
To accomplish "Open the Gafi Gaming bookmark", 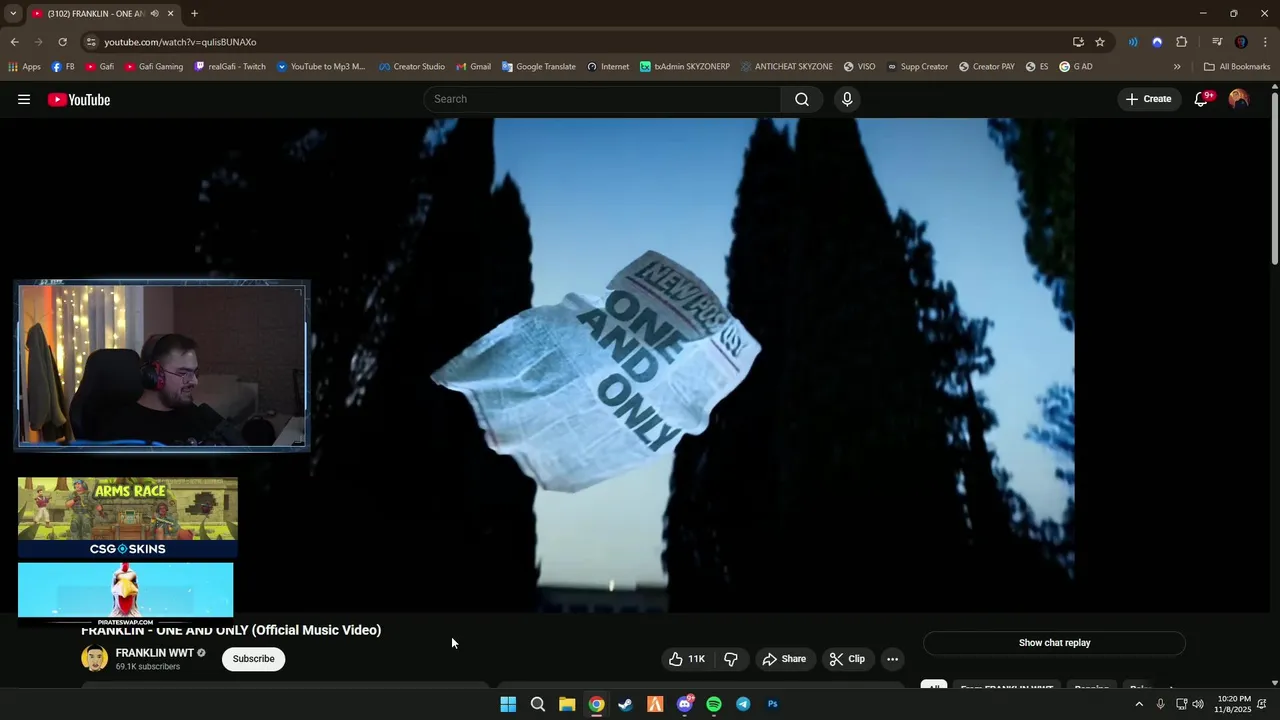I will (x=154, y=67).
